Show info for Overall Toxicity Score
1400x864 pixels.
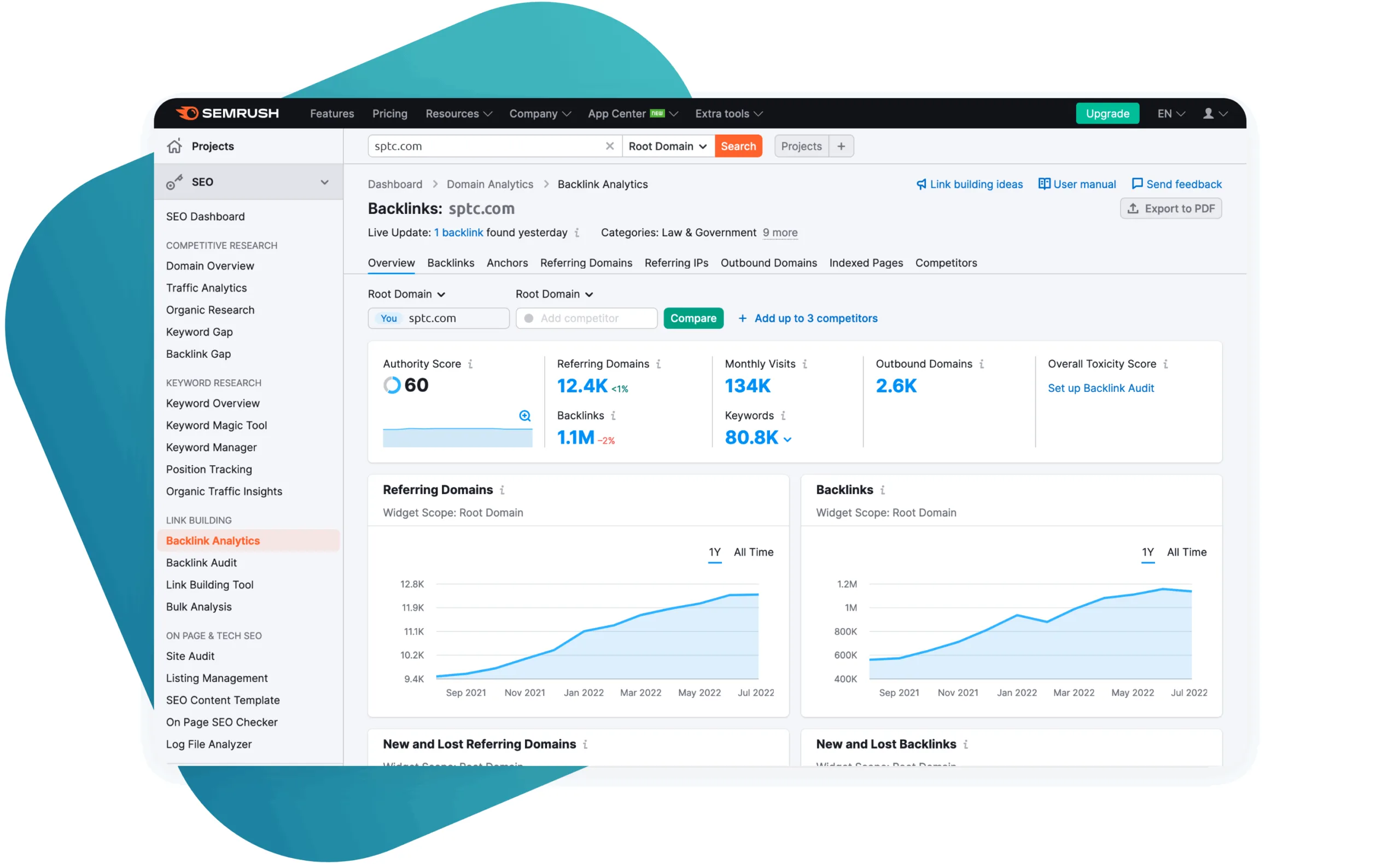click(x=1165, y=364)
